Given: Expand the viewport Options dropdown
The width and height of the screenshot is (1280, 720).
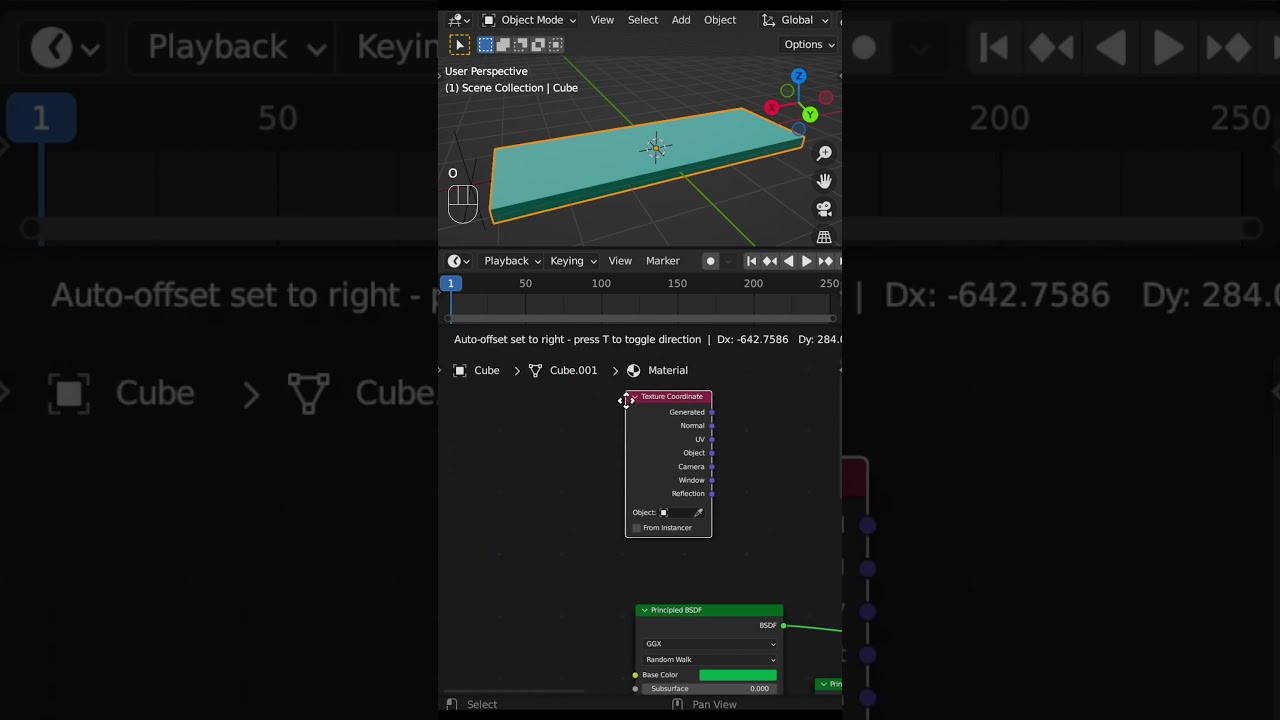Looking at the screenshot, I should click(x=809, y=45).
